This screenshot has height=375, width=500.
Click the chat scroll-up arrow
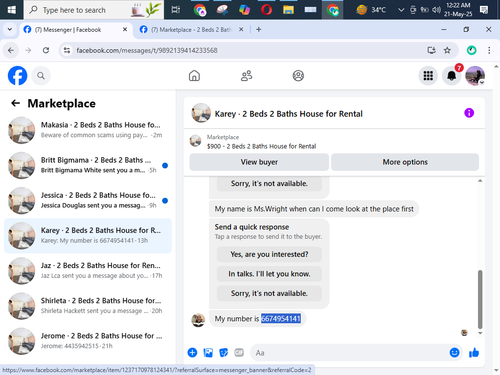coord(480,181)
